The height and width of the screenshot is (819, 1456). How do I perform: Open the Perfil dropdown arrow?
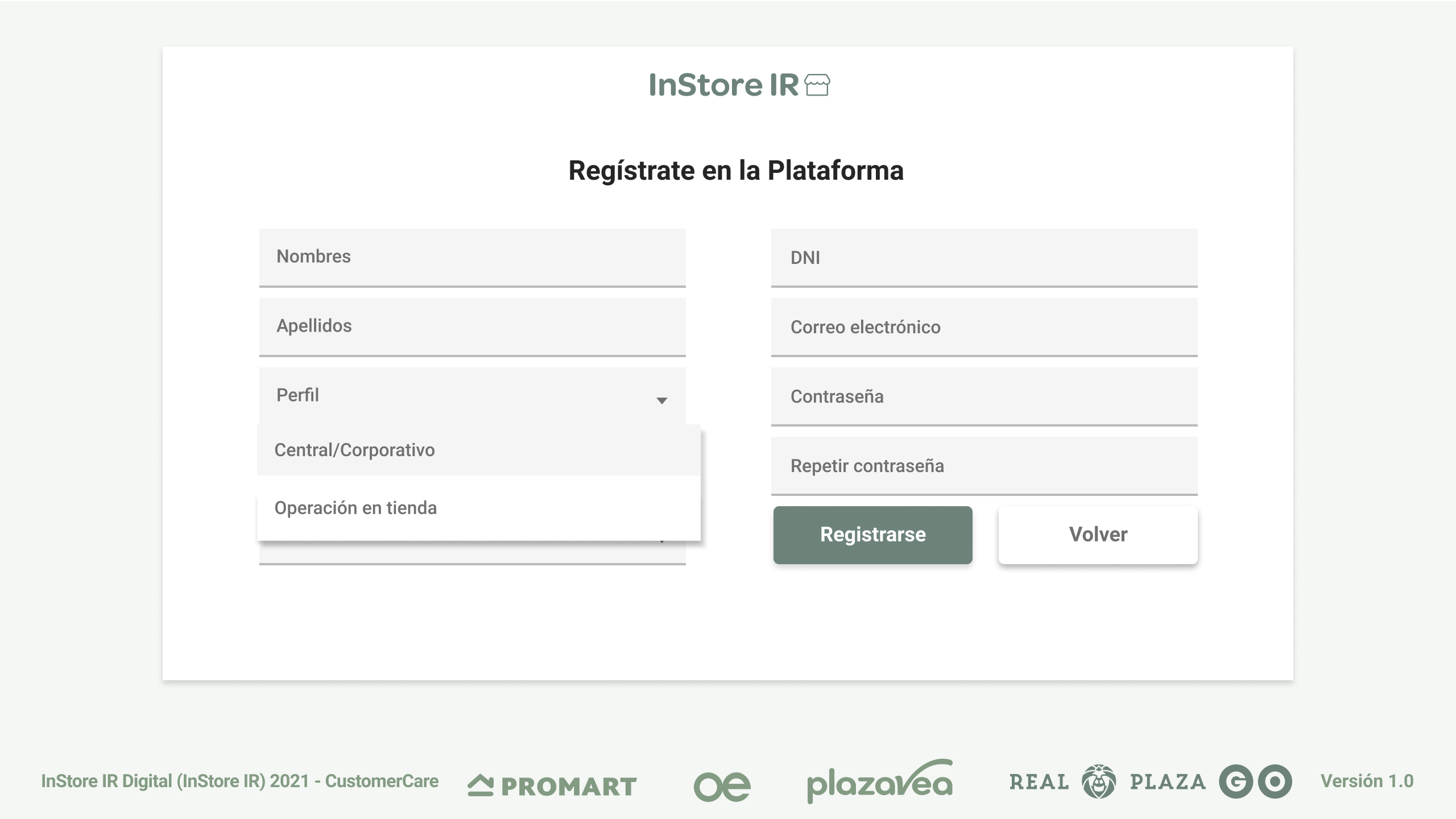(661, 401)
